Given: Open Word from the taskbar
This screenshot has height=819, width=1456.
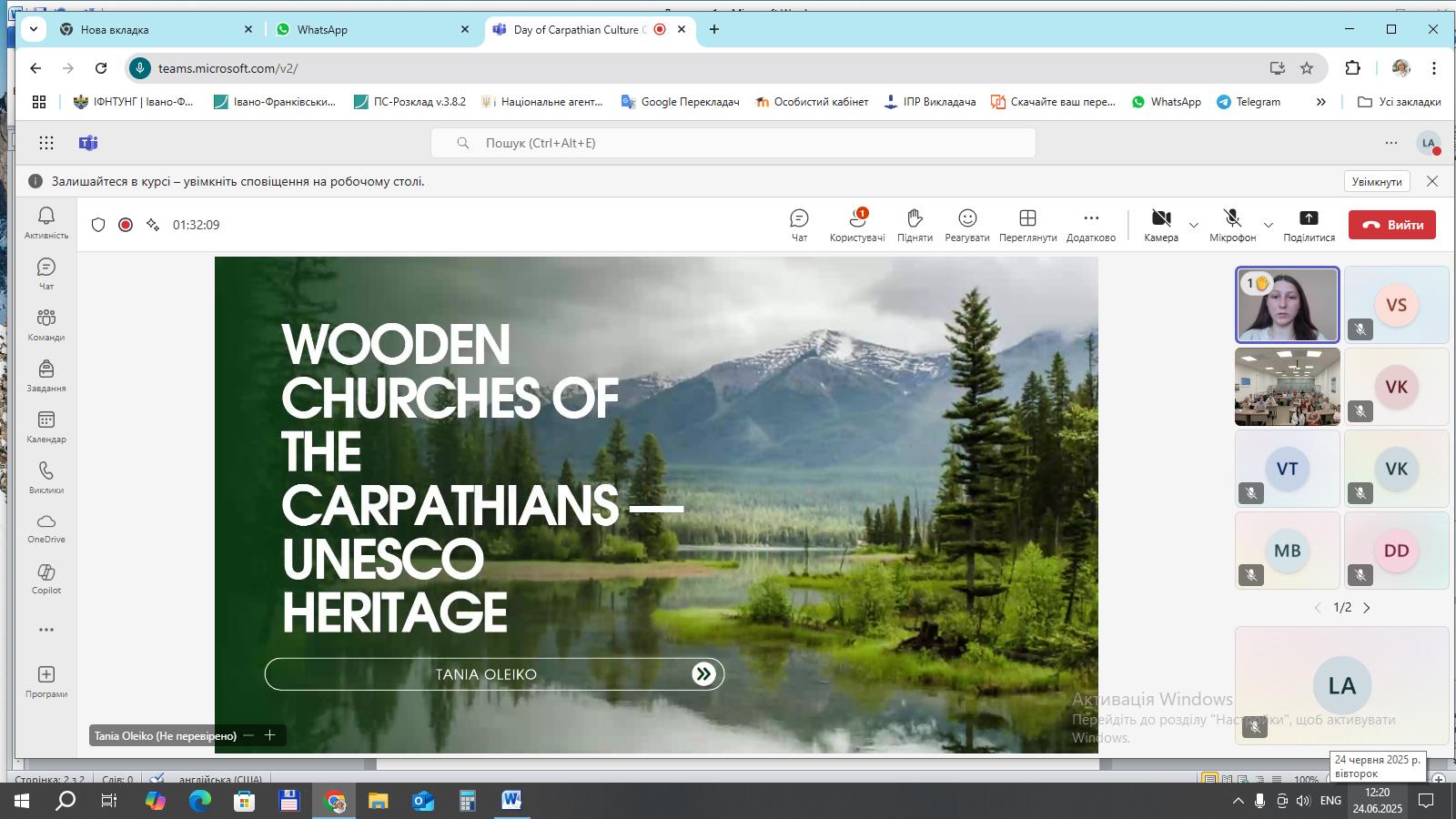Looking at the screenshot, I should [511, 801].
